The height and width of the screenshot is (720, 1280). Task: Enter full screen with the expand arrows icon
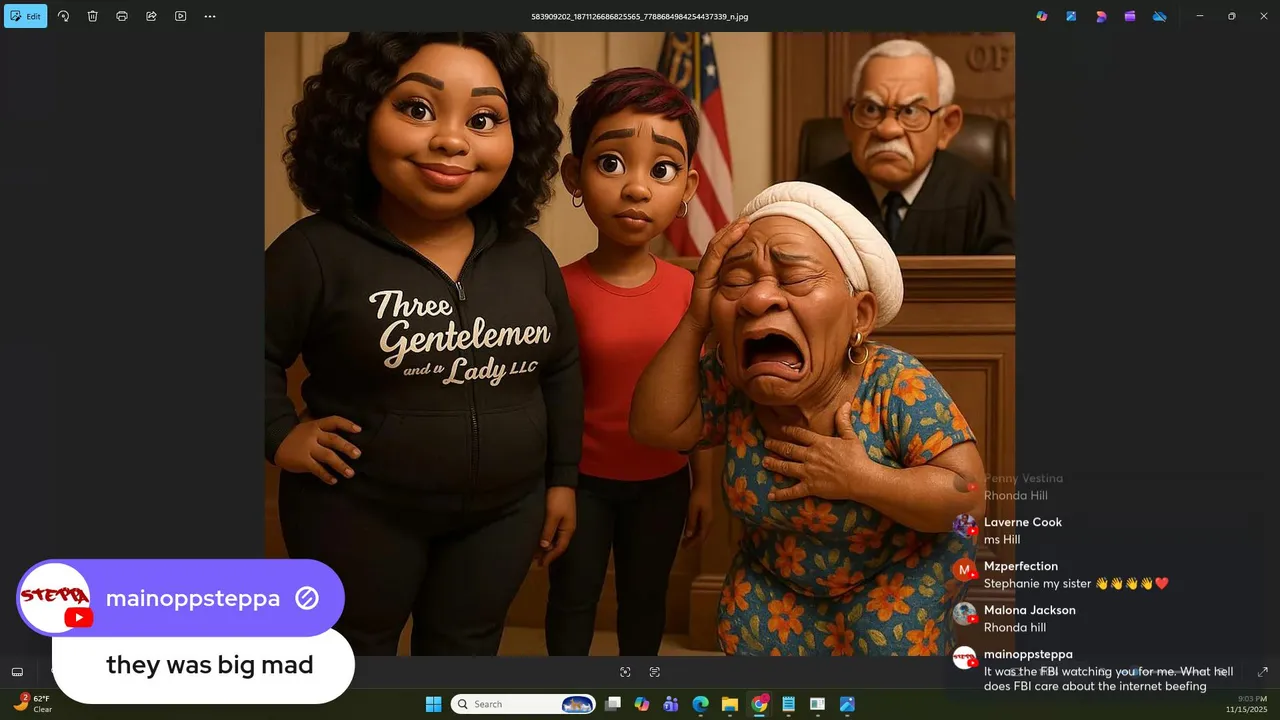coord(1263,672)
